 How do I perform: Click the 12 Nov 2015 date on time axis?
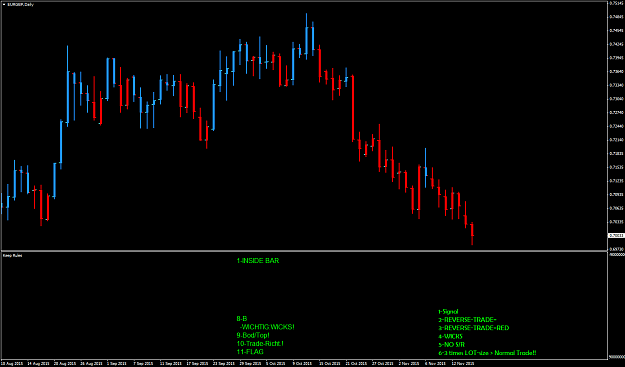point(464,364)
